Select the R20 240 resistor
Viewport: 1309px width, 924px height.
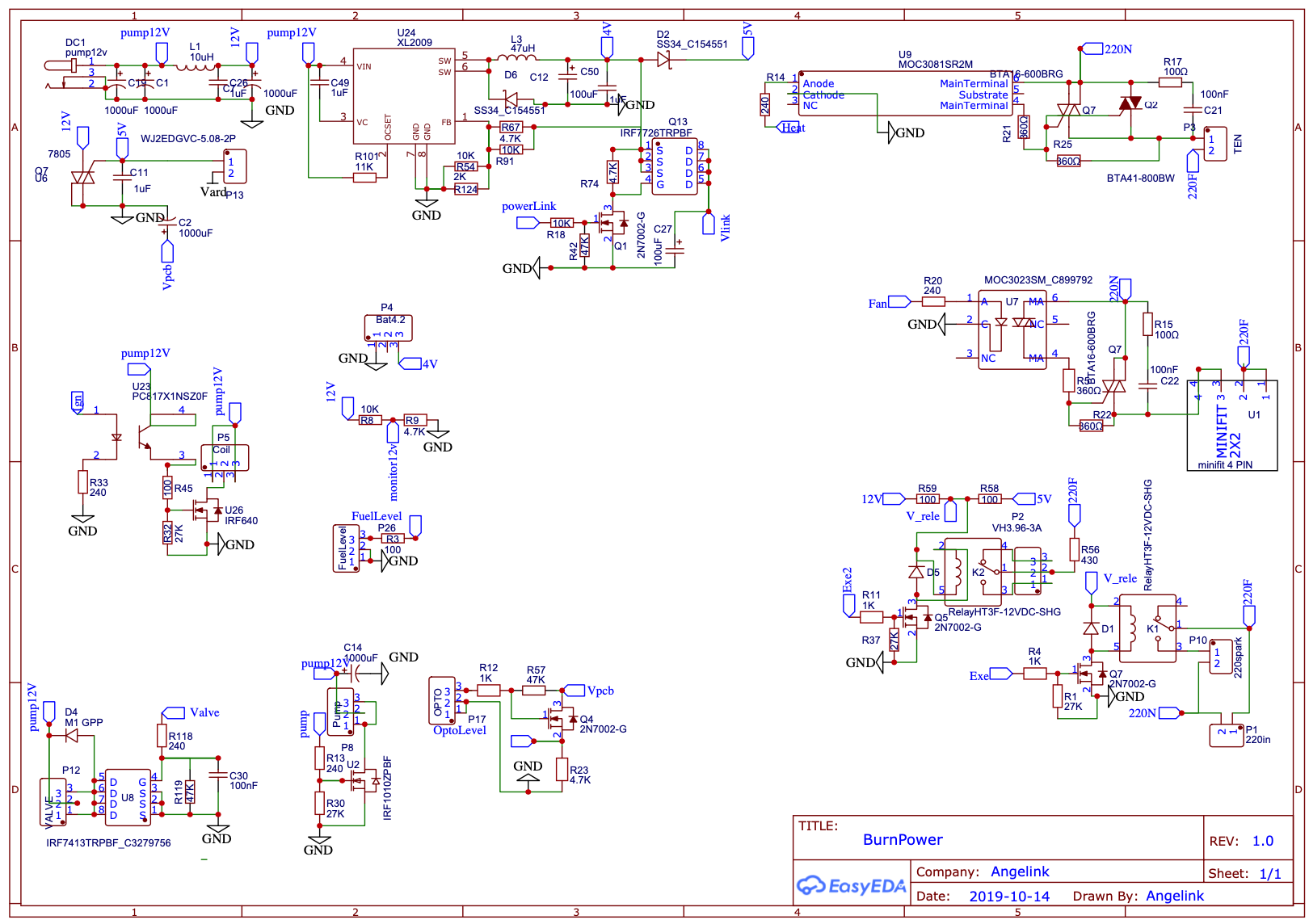pyautogui.click(x=933, y=301)
